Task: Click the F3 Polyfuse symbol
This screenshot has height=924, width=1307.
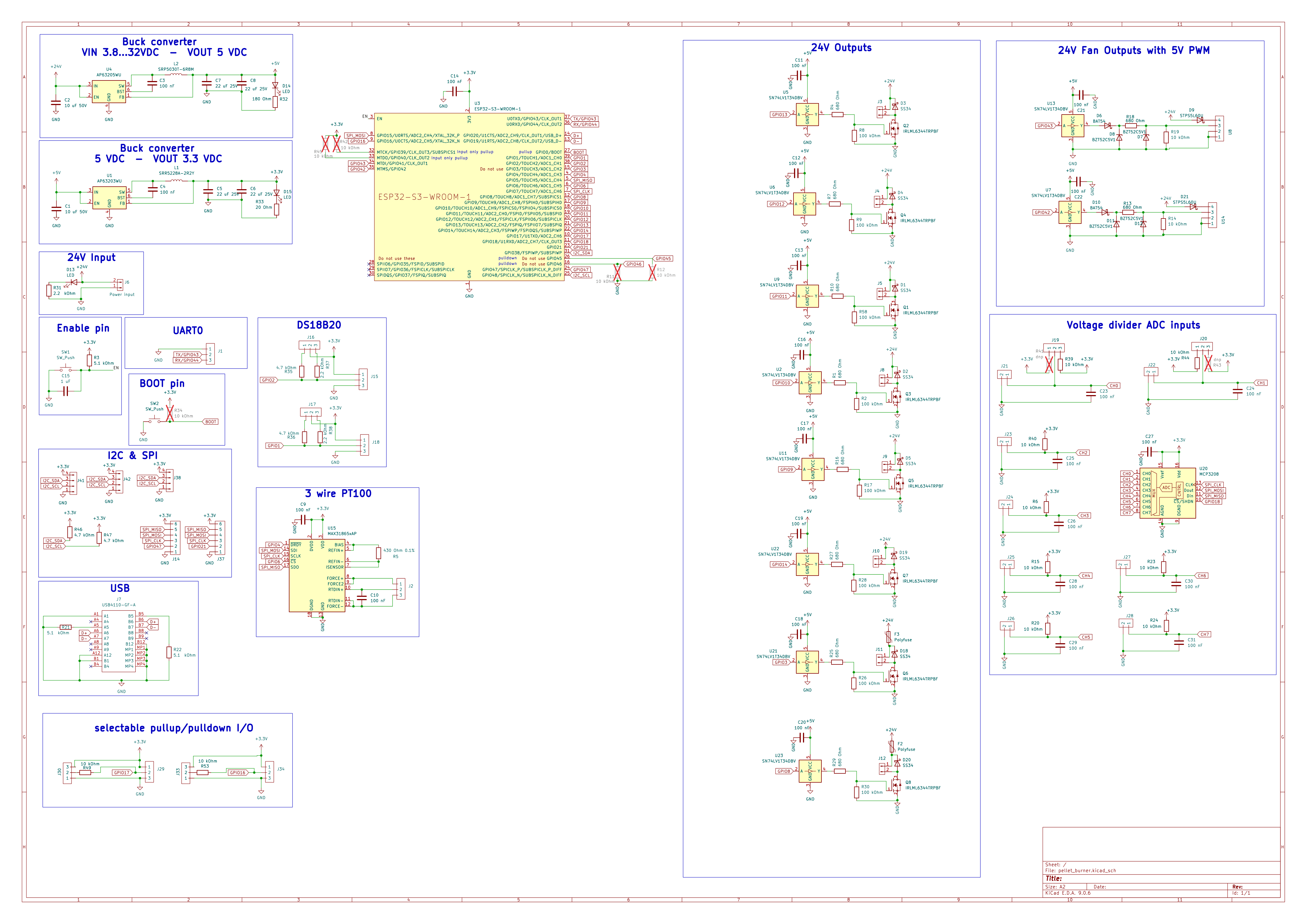Action: 888,636
